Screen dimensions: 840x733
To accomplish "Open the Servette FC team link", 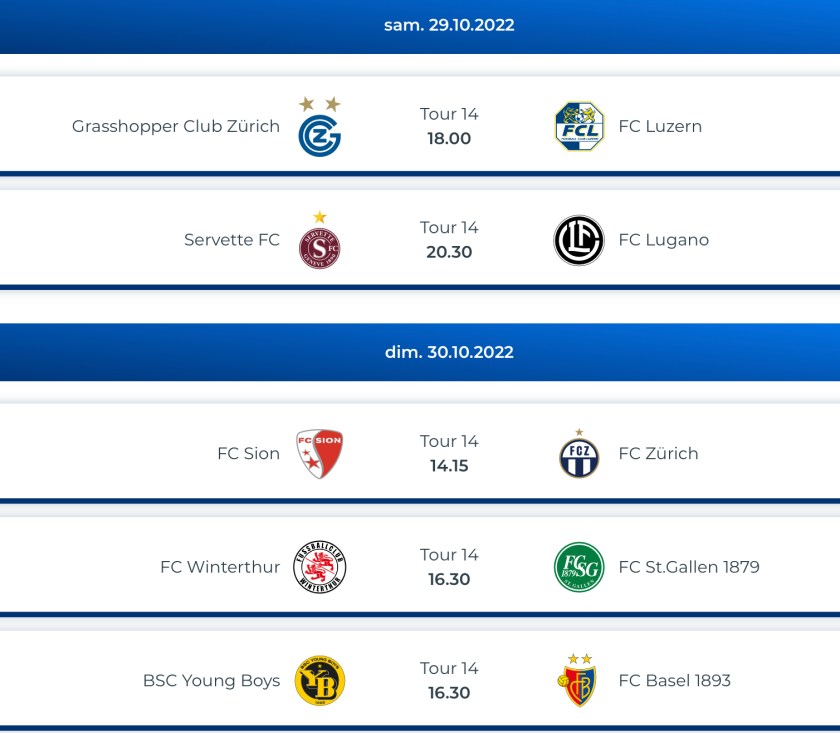I will [232, 240].
